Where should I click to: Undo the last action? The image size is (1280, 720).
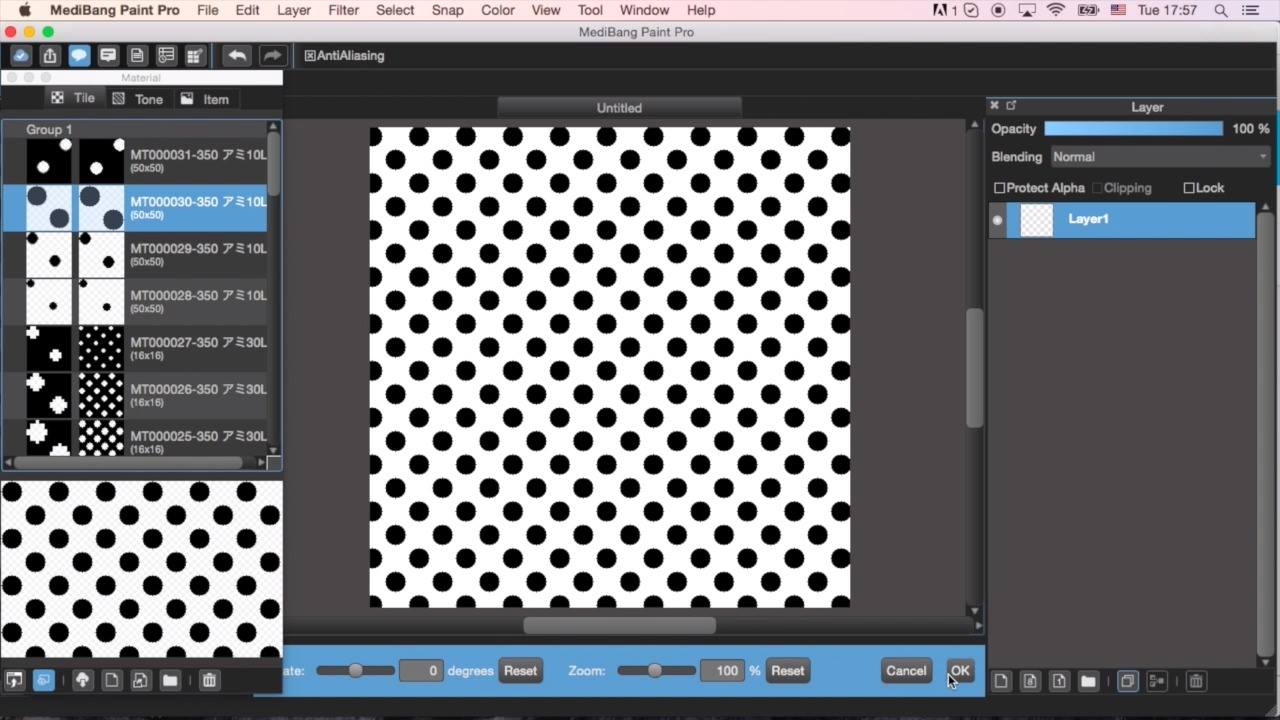[237, 56]
